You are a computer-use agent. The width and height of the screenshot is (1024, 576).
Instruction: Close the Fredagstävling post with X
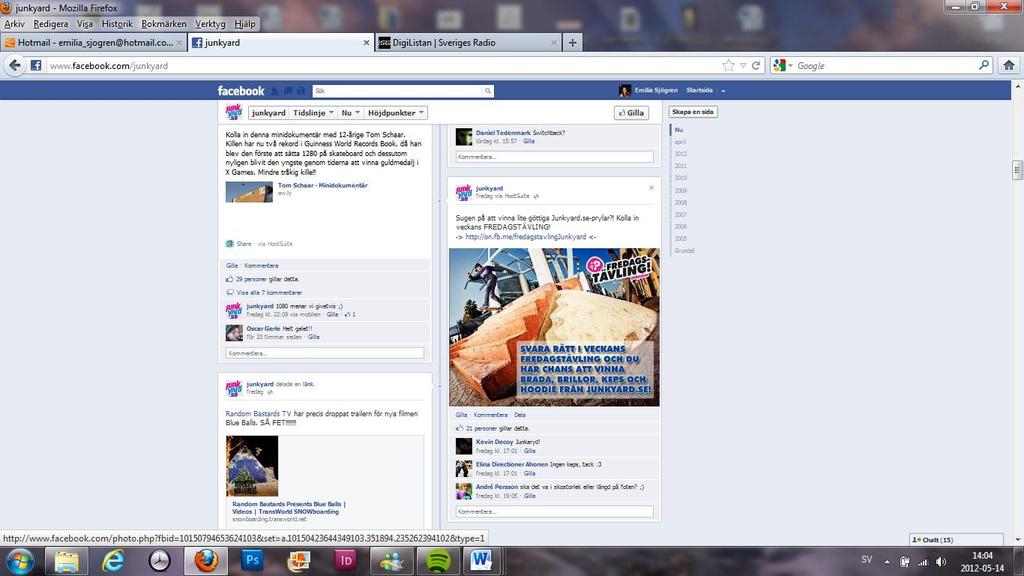651,188
